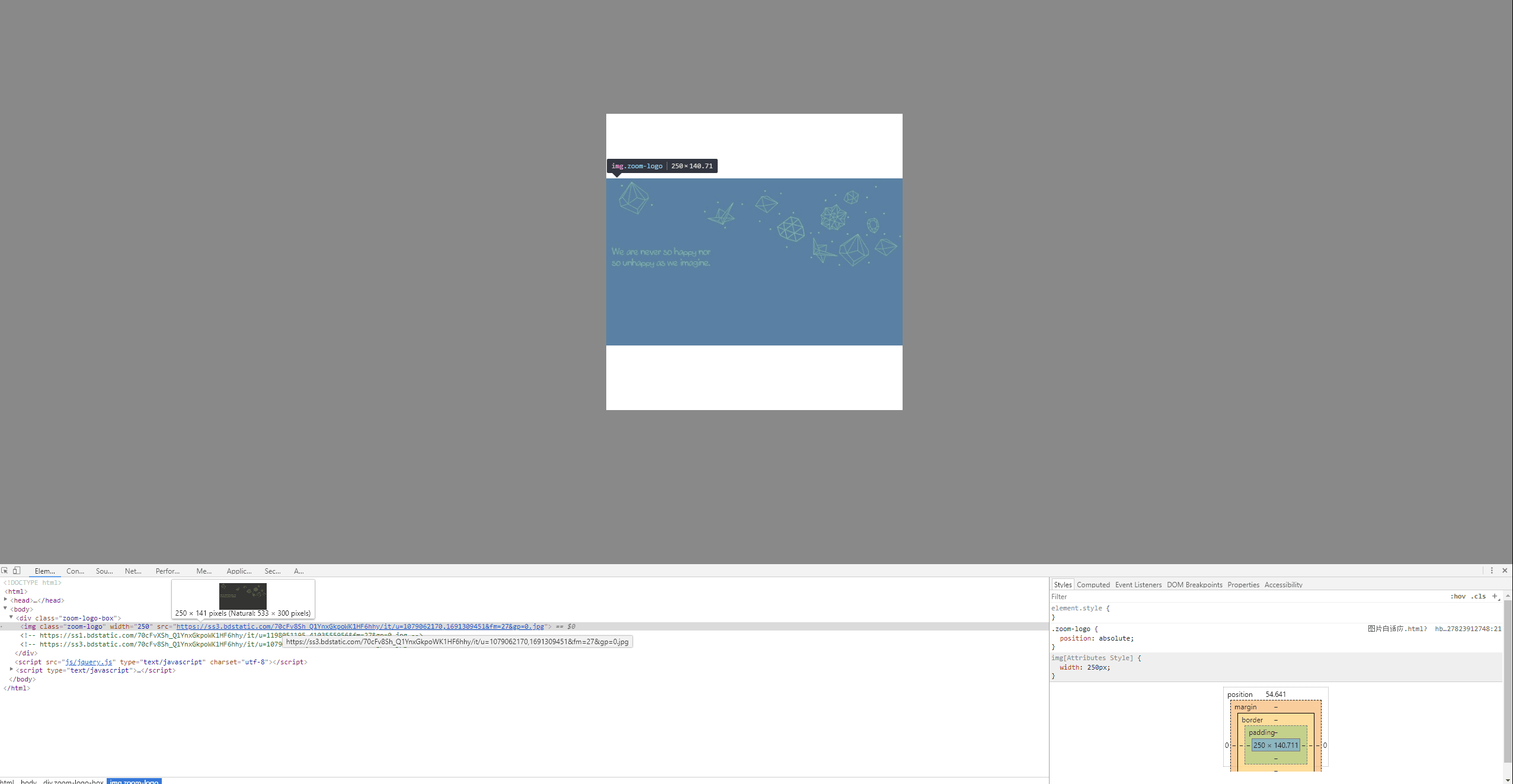Click the box model border region label

(1252, 720)
